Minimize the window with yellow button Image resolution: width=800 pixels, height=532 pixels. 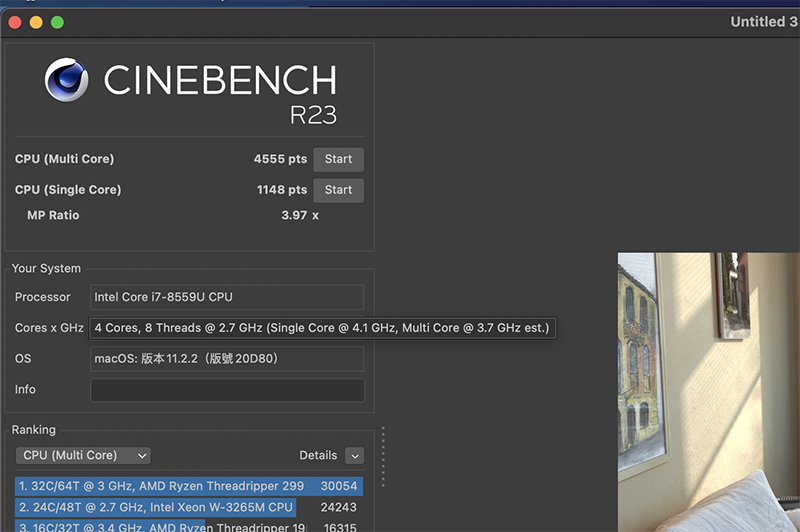tap(36, 22)
